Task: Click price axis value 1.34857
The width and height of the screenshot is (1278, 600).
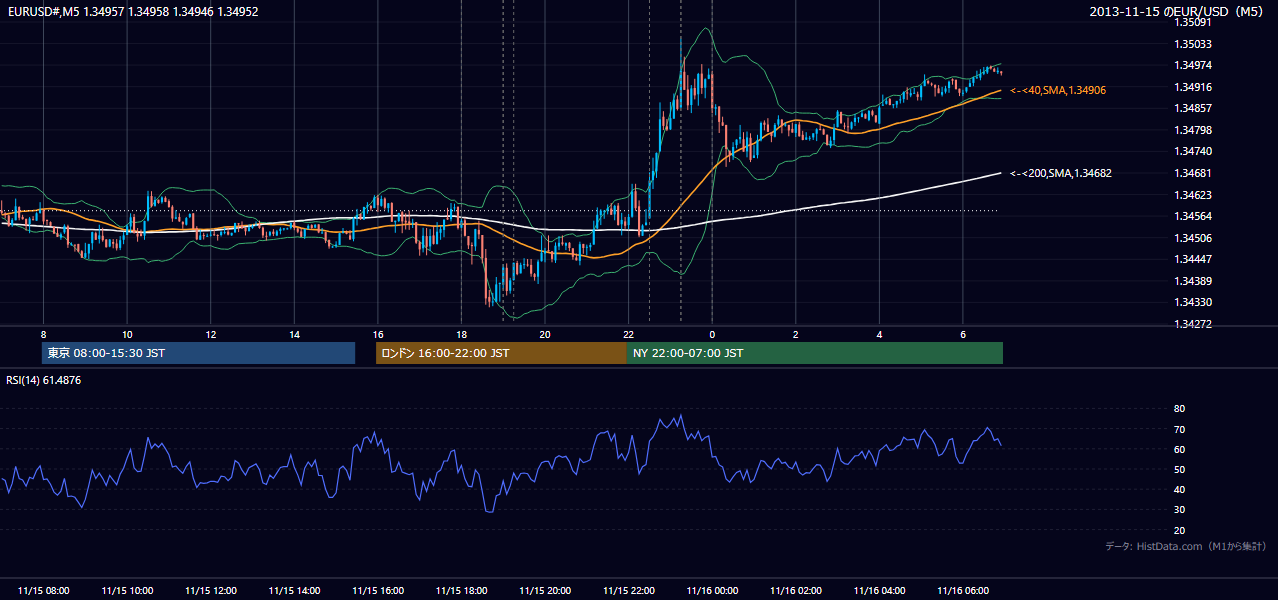Action: click(x=1192, y=108)
